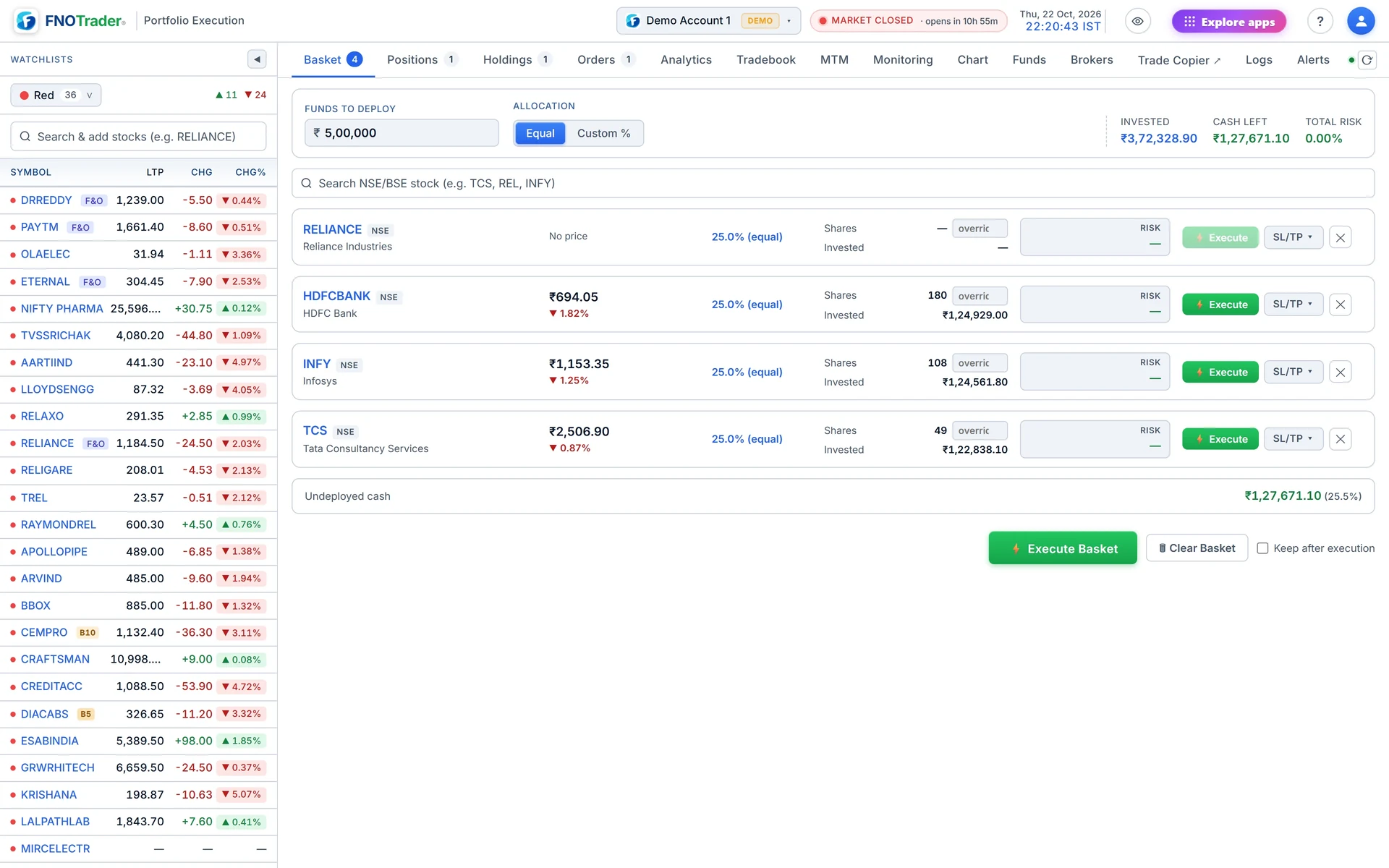
Task: Open the Analytics tab
Action: pos(686,60)
